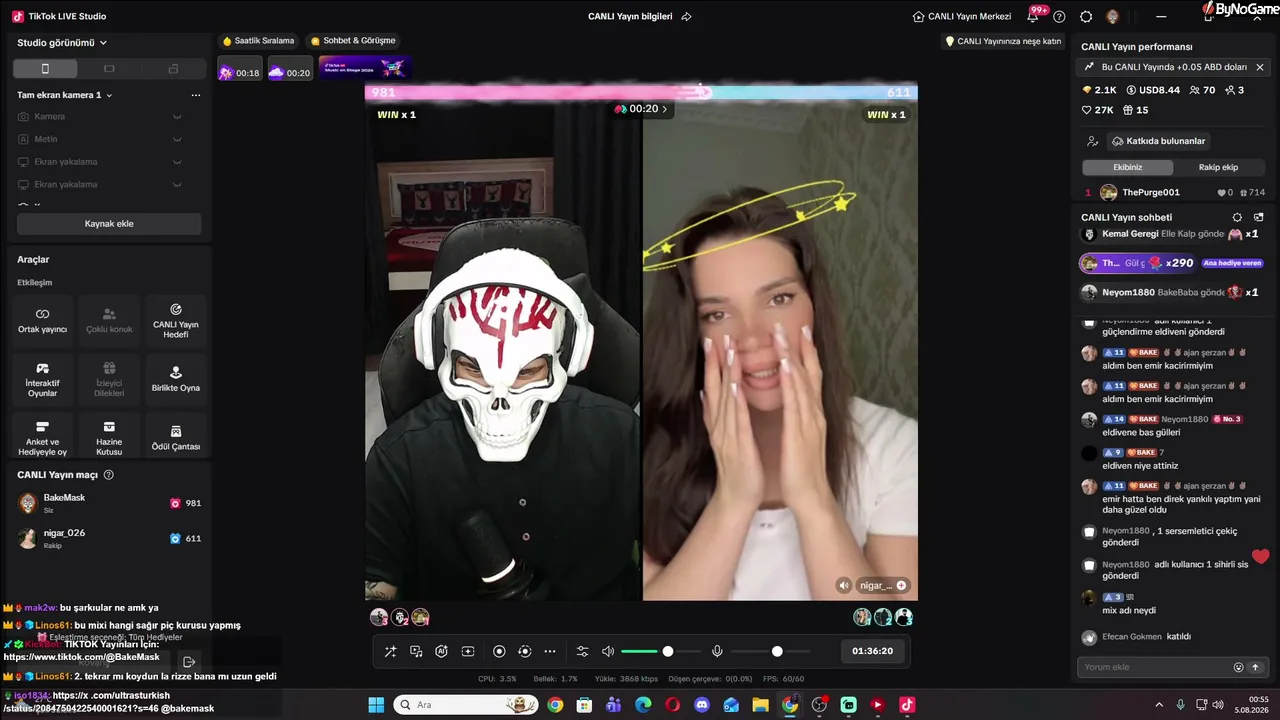Open the Music on Stage banner thumbnail
1280x720 pixels.
(365, 67)
